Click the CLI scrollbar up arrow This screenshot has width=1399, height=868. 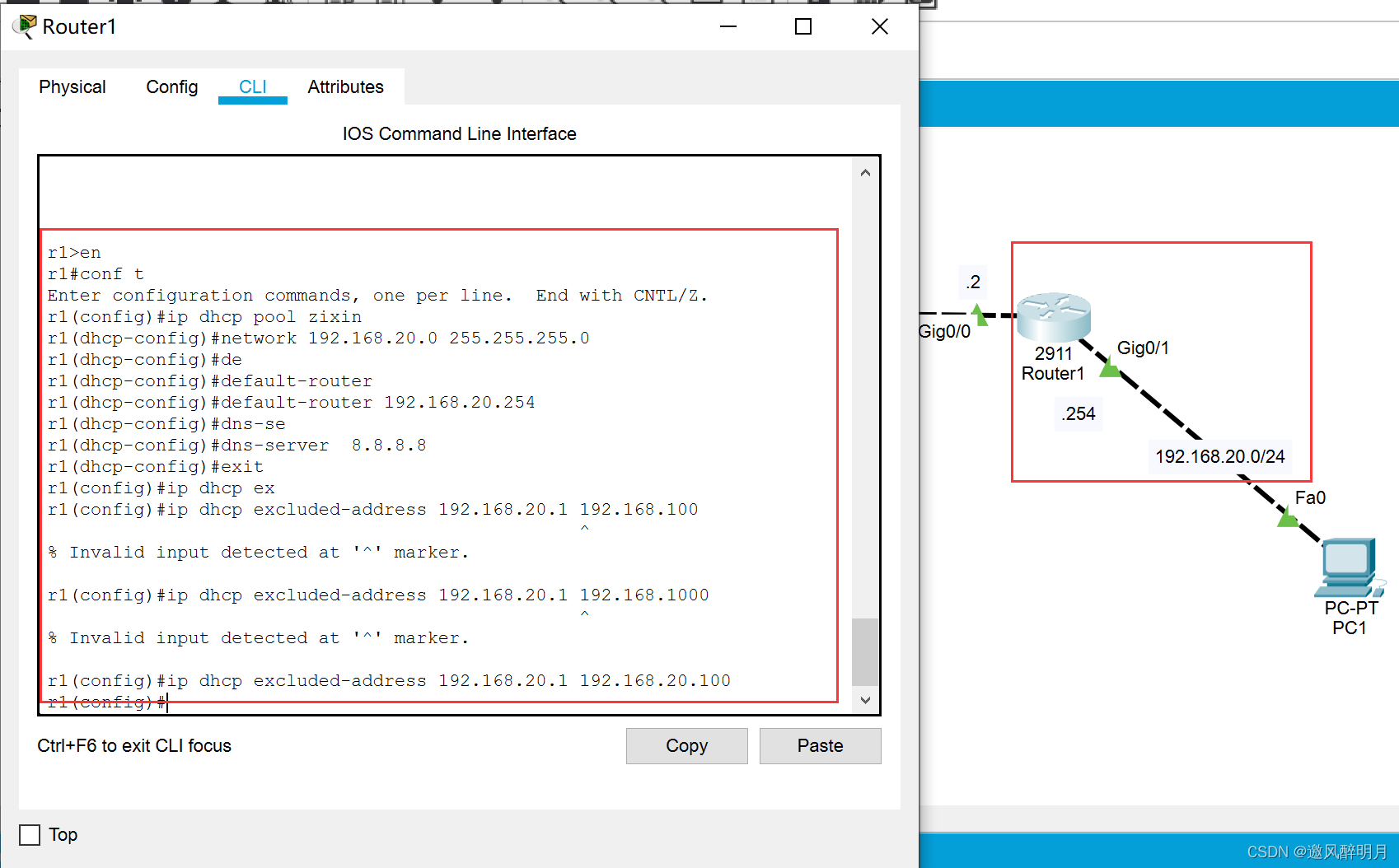[x=865, y=173]
